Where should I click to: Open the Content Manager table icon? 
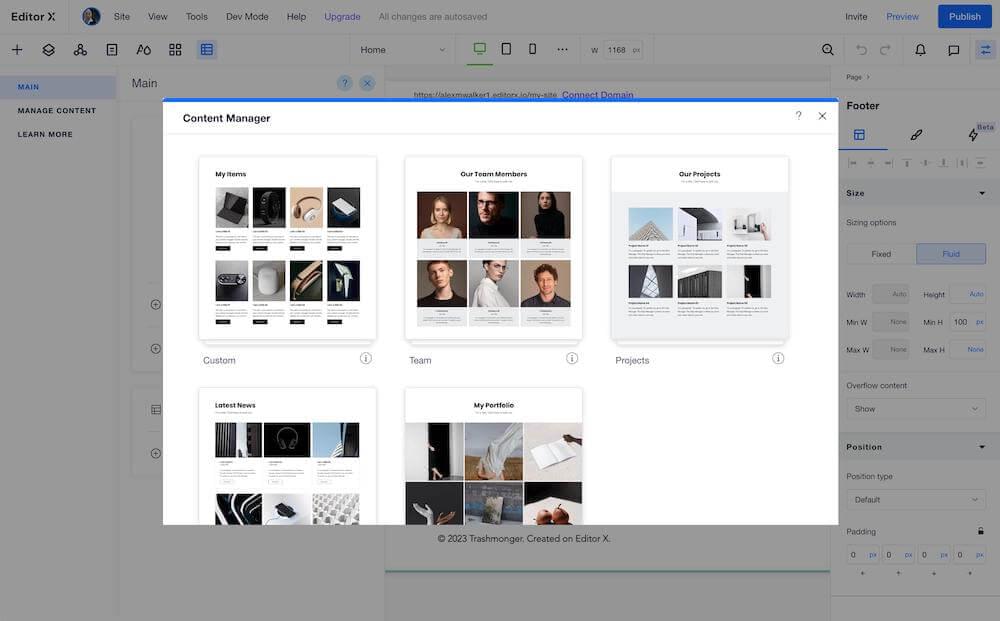click(206, 49)
